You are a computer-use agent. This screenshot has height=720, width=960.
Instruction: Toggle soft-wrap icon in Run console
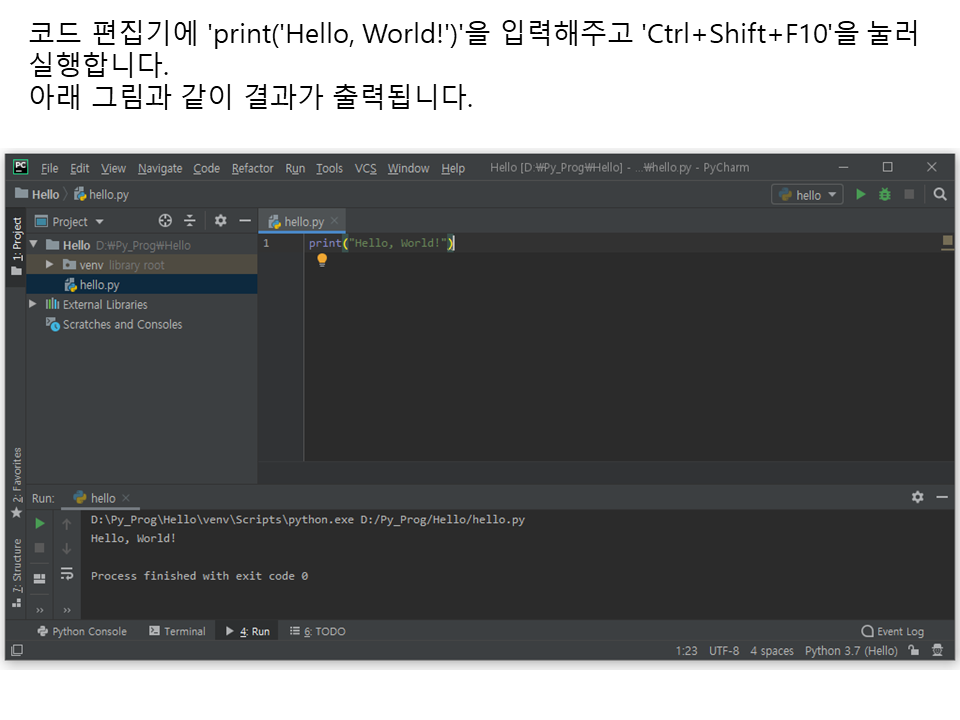click(x=67, y=574)
